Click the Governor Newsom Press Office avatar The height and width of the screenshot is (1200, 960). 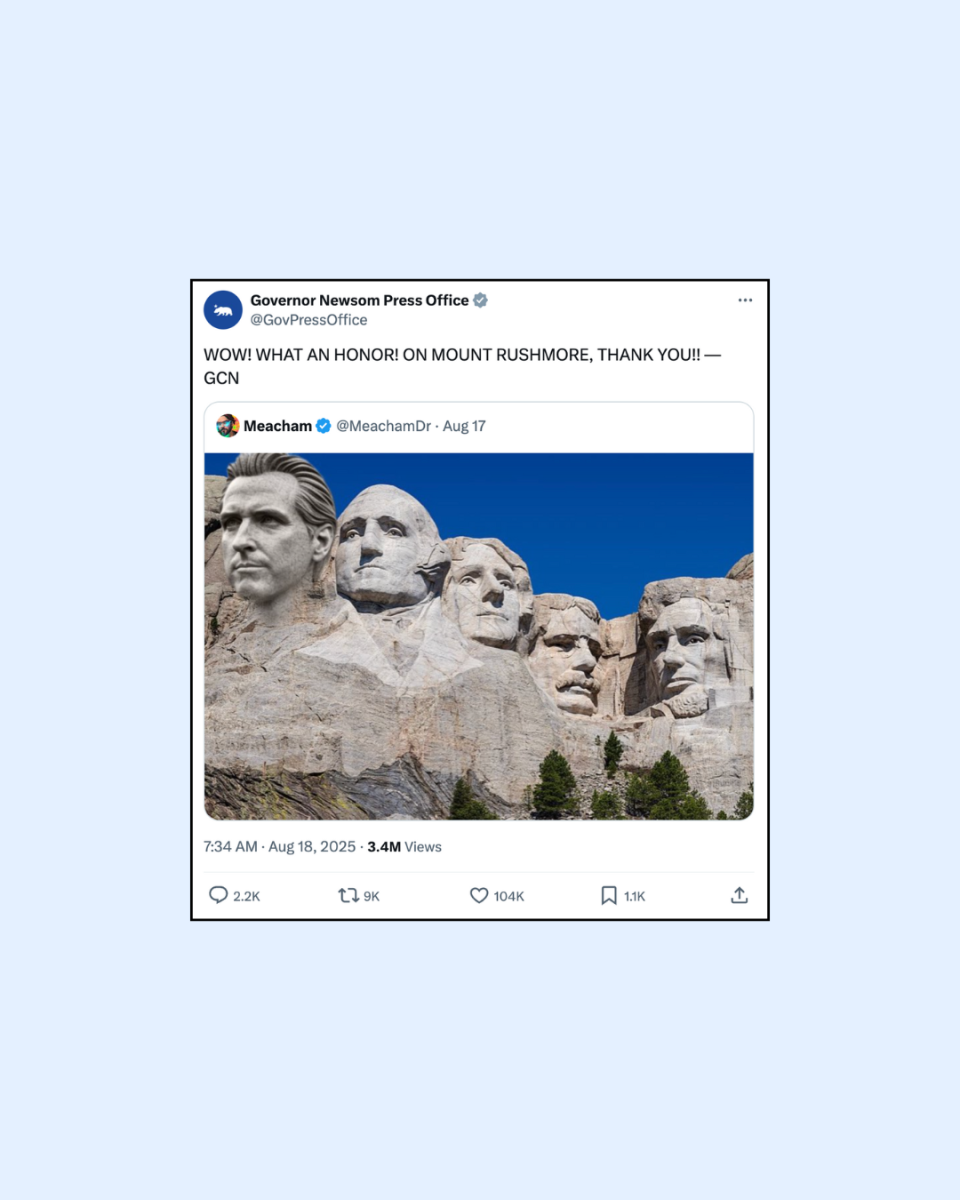[223, 310]
